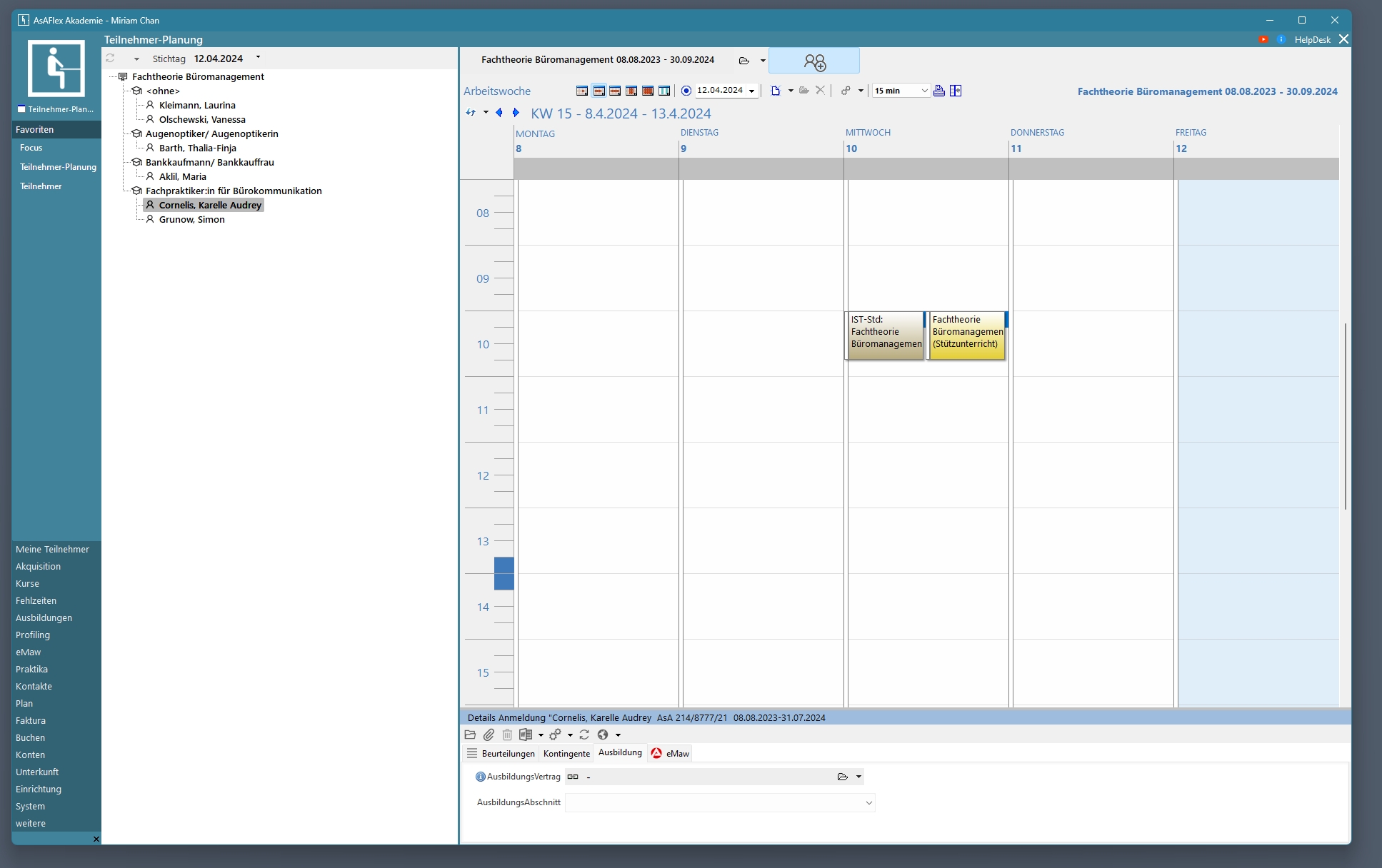Toggle the side panel split view icon
Image resolution: width=1382 pixels, height=868 pixels.
(x=956, y=91)
